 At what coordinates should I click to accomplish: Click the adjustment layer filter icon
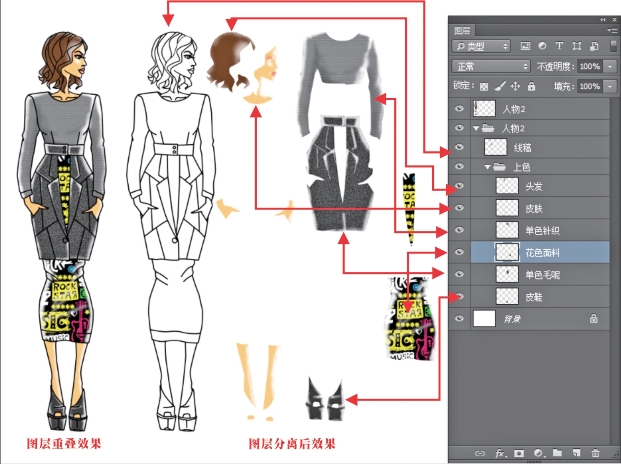point(542,46)
